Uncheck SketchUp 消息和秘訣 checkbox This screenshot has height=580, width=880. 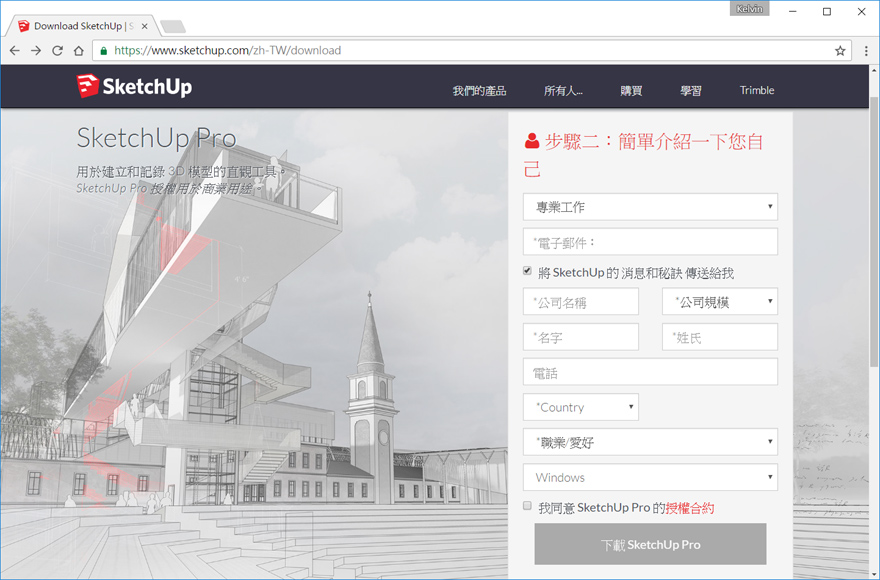click(527, 271)
